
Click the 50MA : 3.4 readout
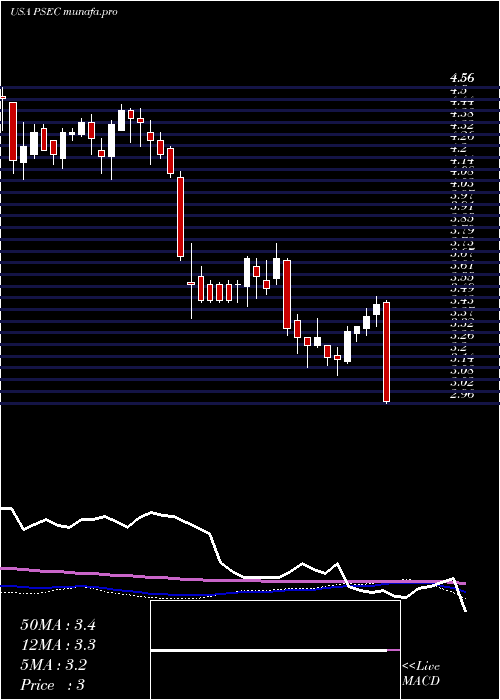58,625
